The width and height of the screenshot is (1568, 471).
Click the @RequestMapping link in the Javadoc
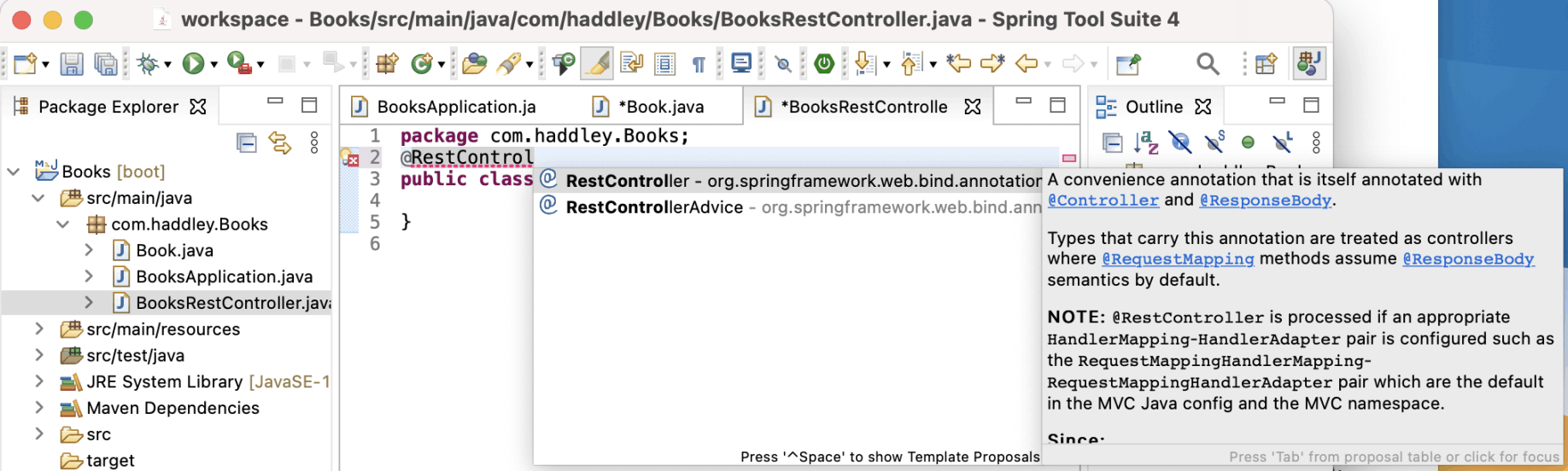[1177, 259]
